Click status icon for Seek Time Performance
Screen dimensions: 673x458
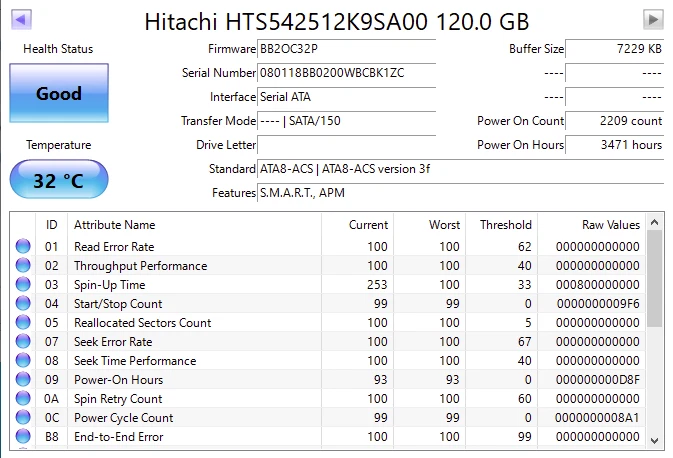click(x=23, y=360)
